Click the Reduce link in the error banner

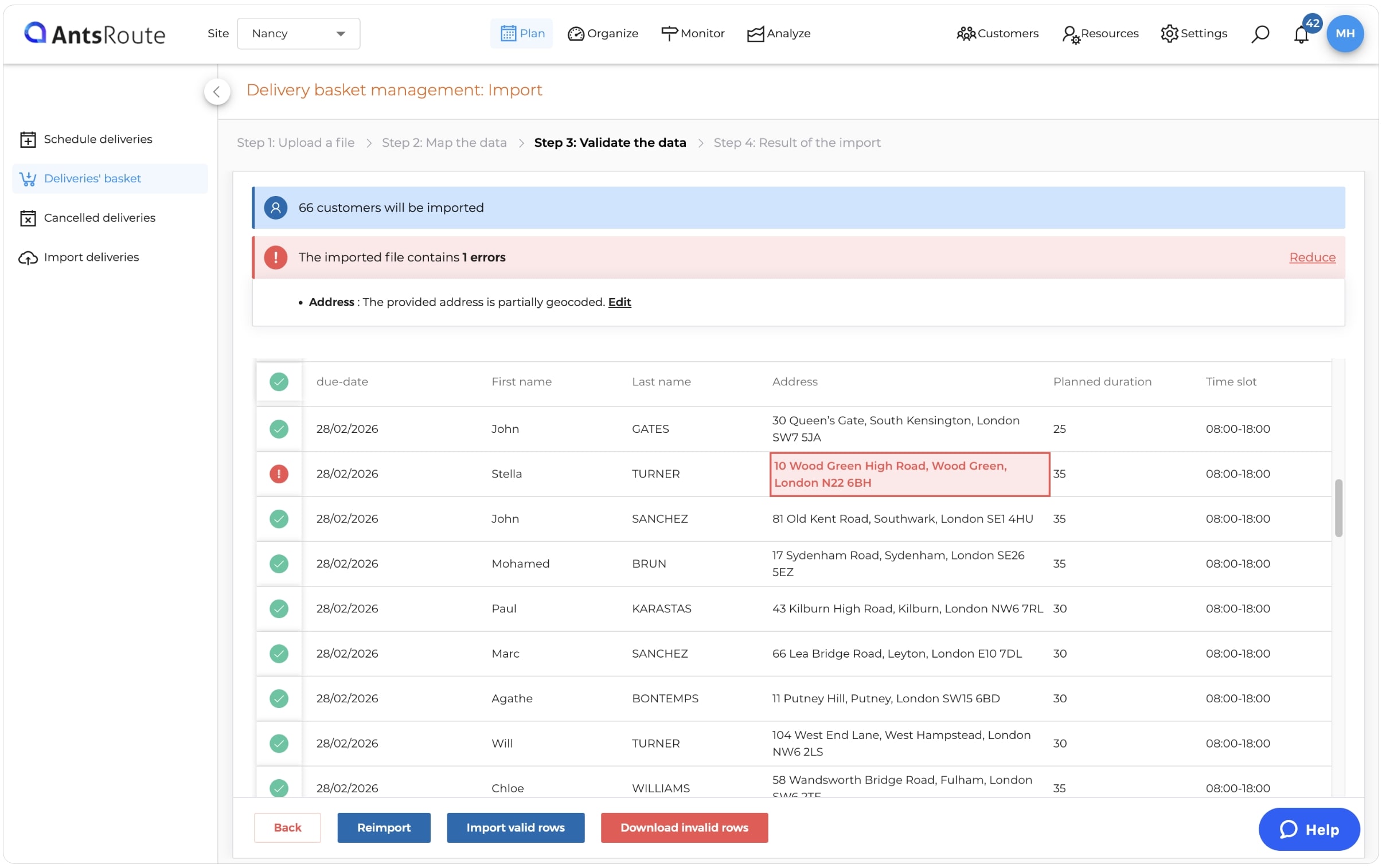(1312, 257)
